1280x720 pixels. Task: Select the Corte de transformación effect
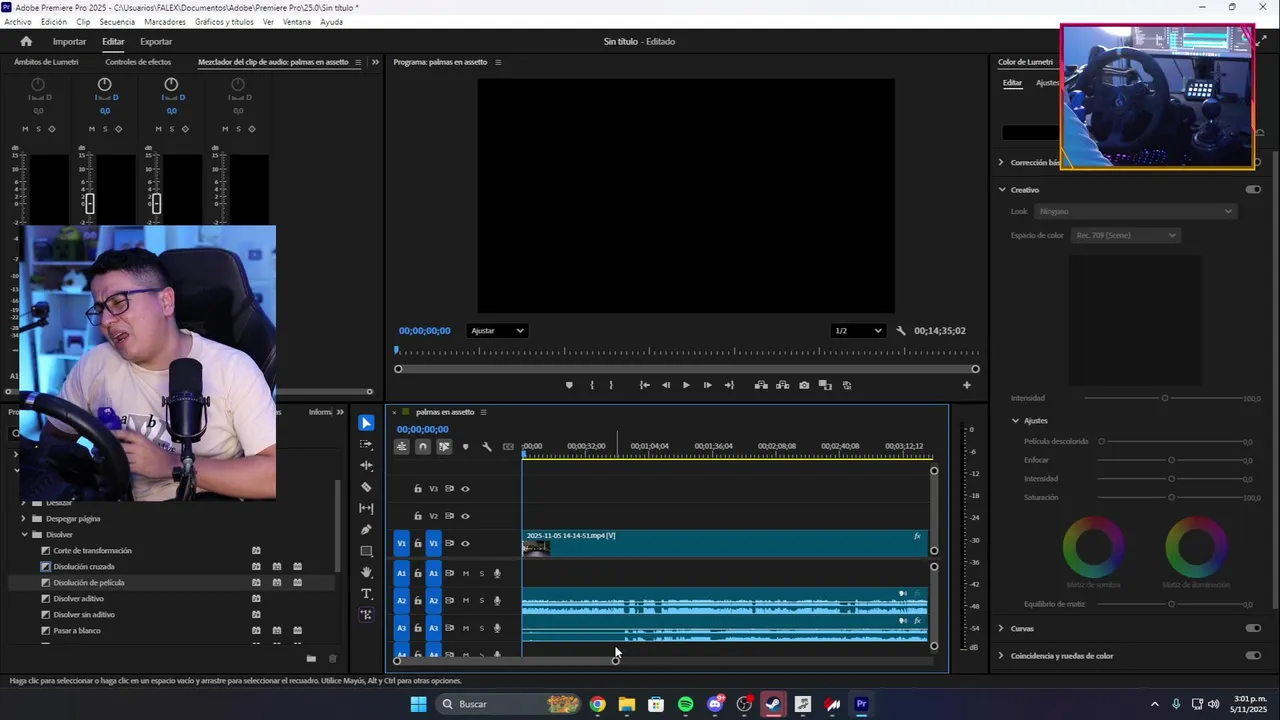click(92, 551)
